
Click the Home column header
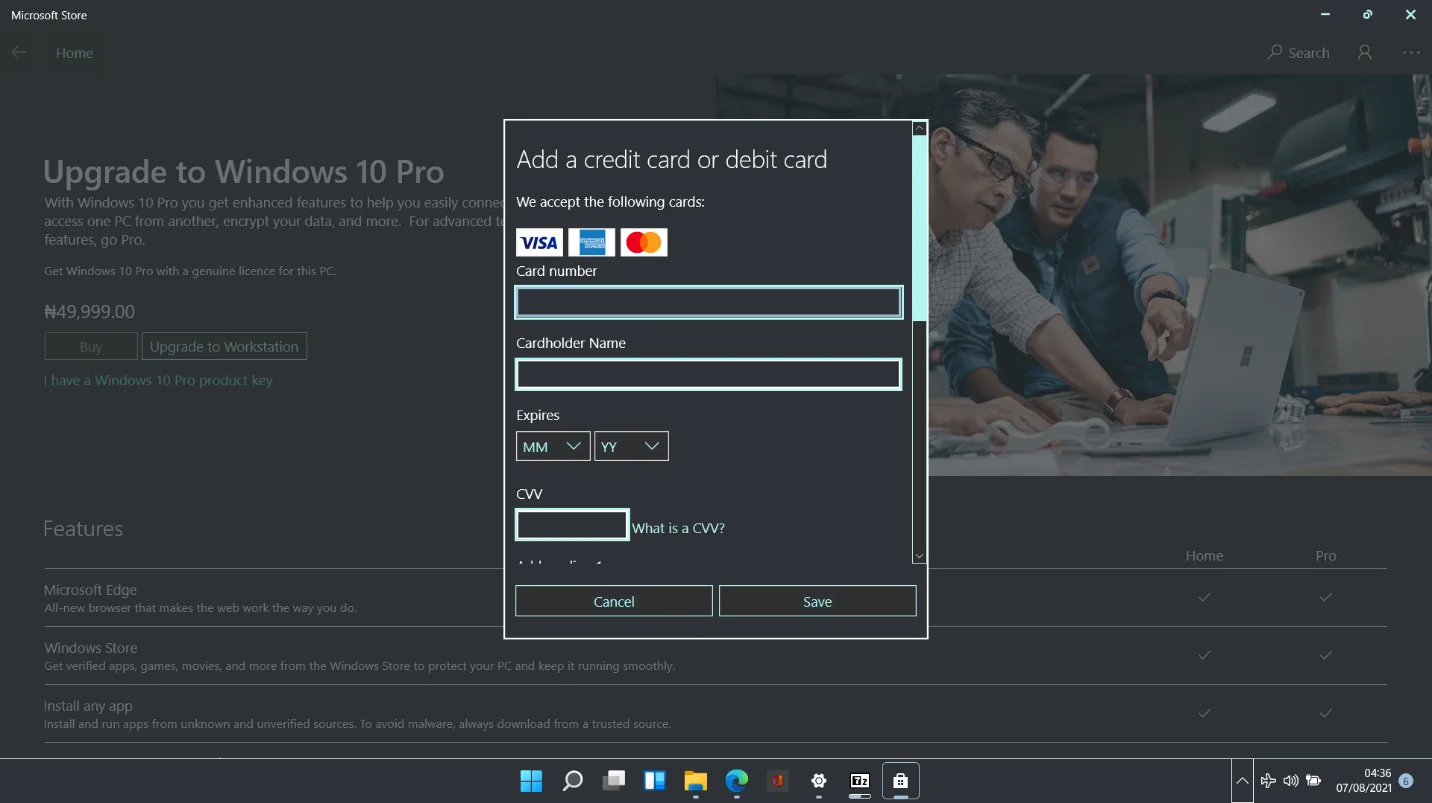tap(1204, 556)
